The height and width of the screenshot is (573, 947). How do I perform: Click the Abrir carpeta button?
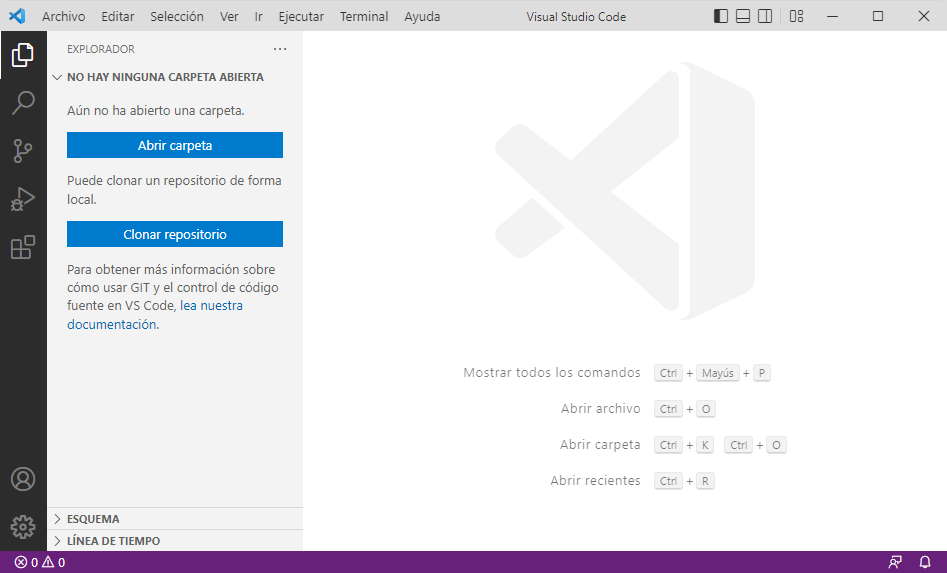175,145
